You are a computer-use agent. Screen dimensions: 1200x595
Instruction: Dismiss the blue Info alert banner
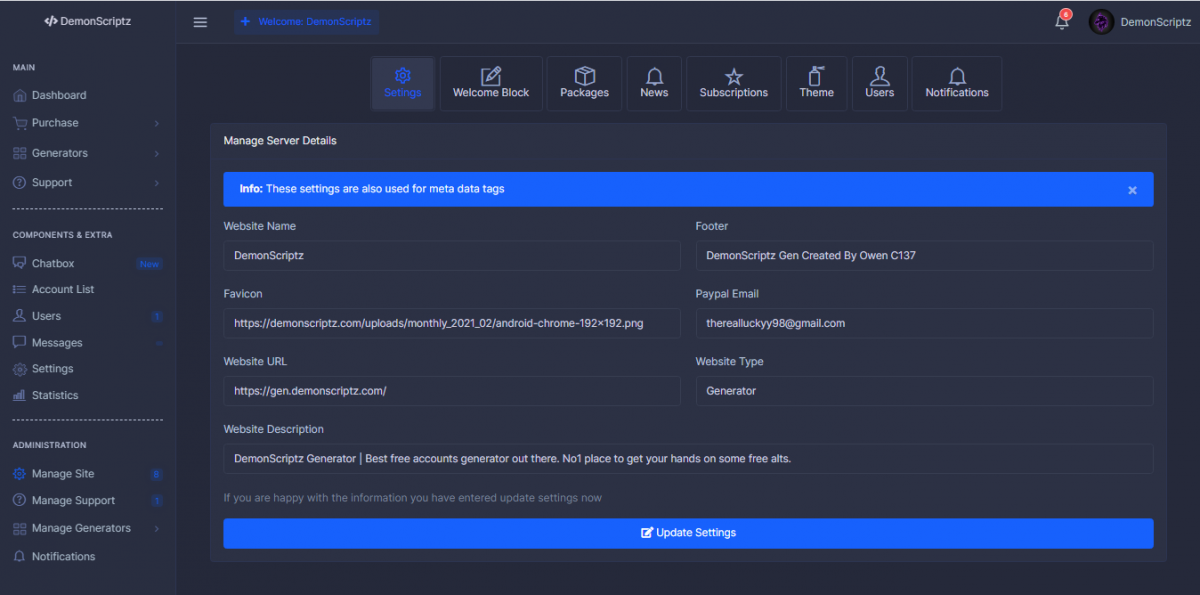click(x=1132, y=190)
